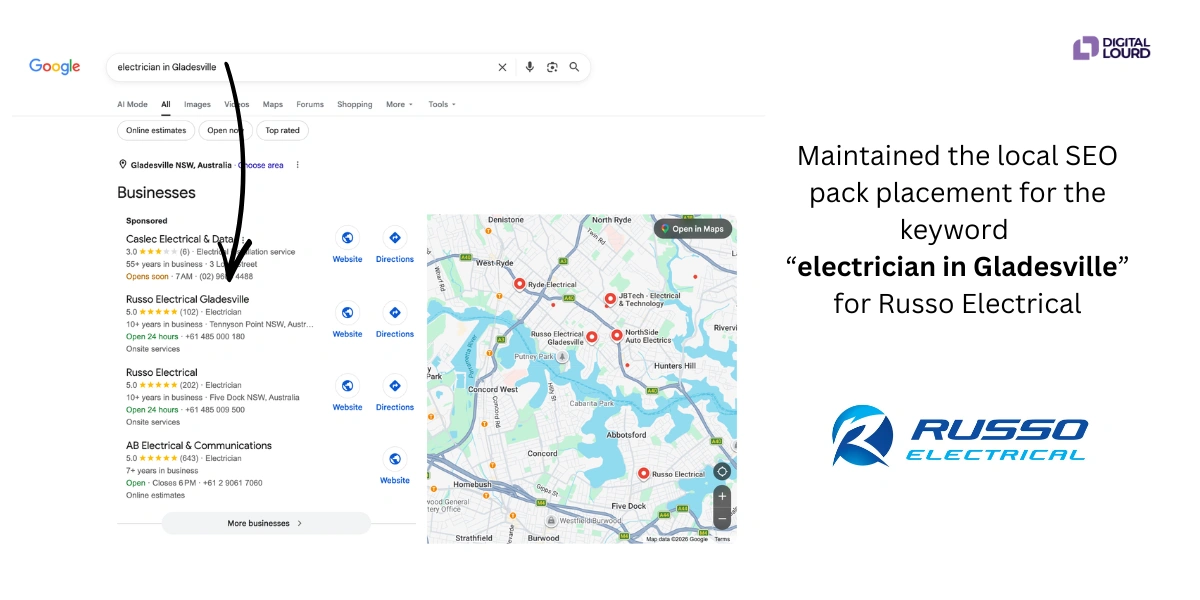Click the Russo Electrical pin near Five Dock
This screenshot has height=600, width=1200.
644,474
